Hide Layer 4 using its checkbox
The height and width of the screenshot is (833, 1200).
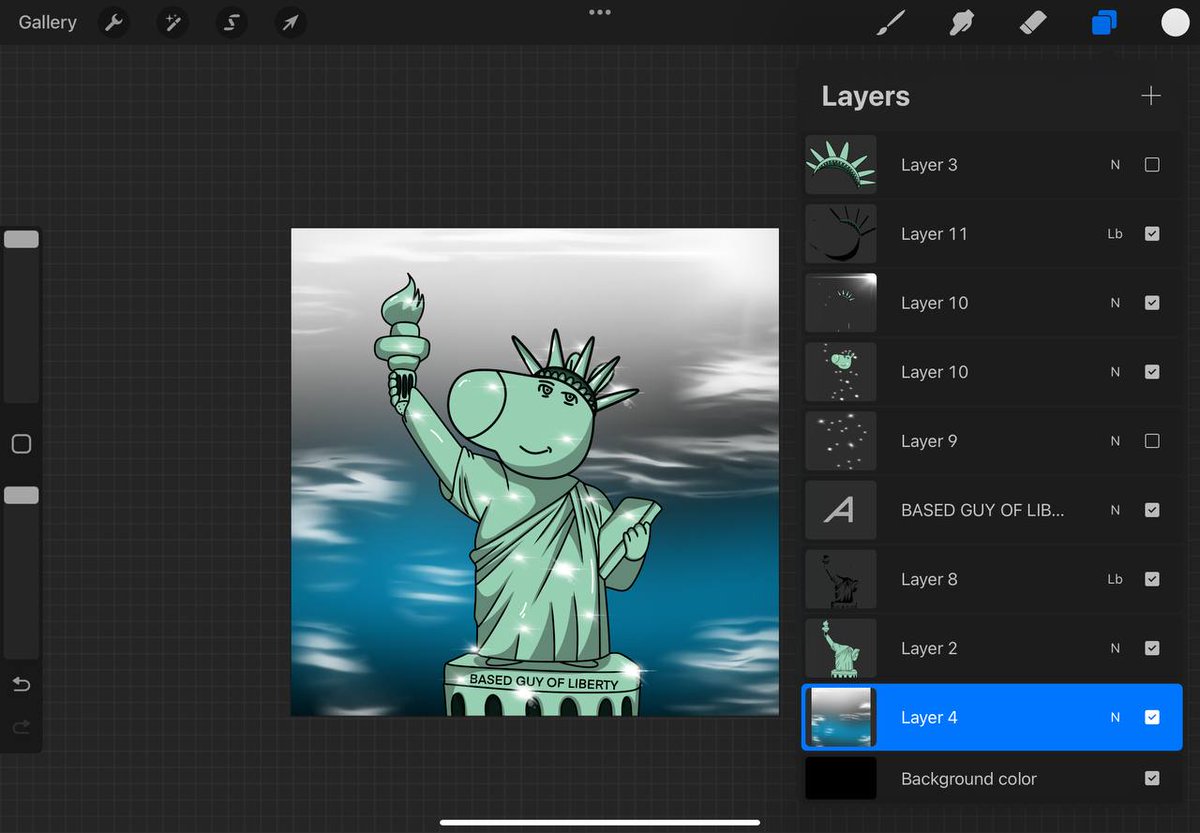pos(1152,717)
